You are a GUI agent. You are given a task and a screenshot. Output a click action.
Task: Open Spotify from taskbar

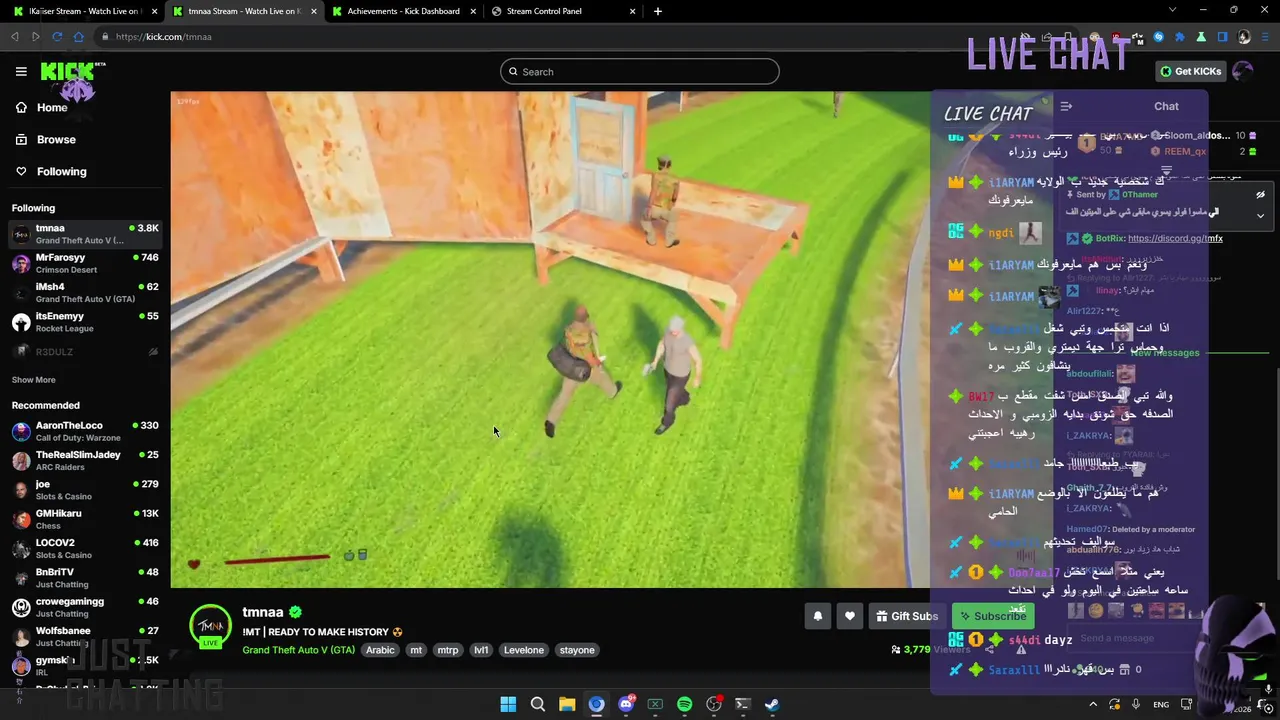[684, 704]
